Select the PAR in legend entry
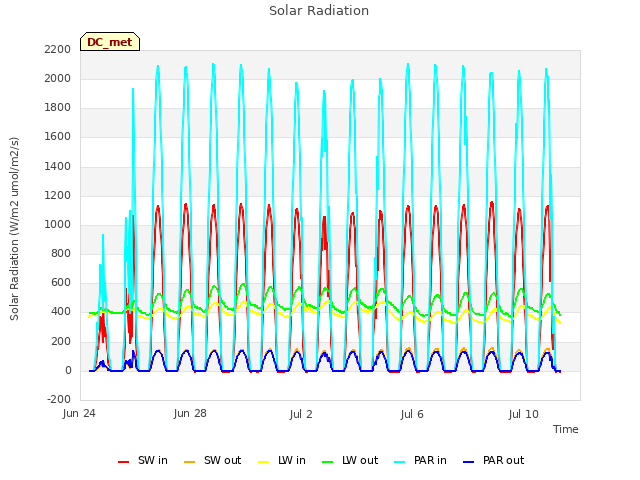 pyautogui.click(x=421, y=460)
